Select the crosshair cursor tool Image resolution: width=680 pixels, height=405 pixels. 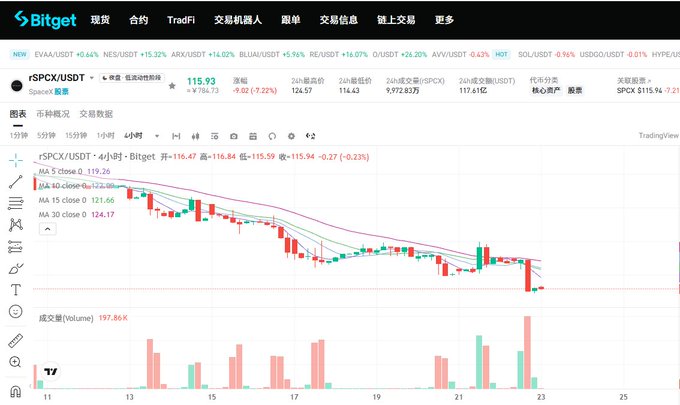coord(16,160)
